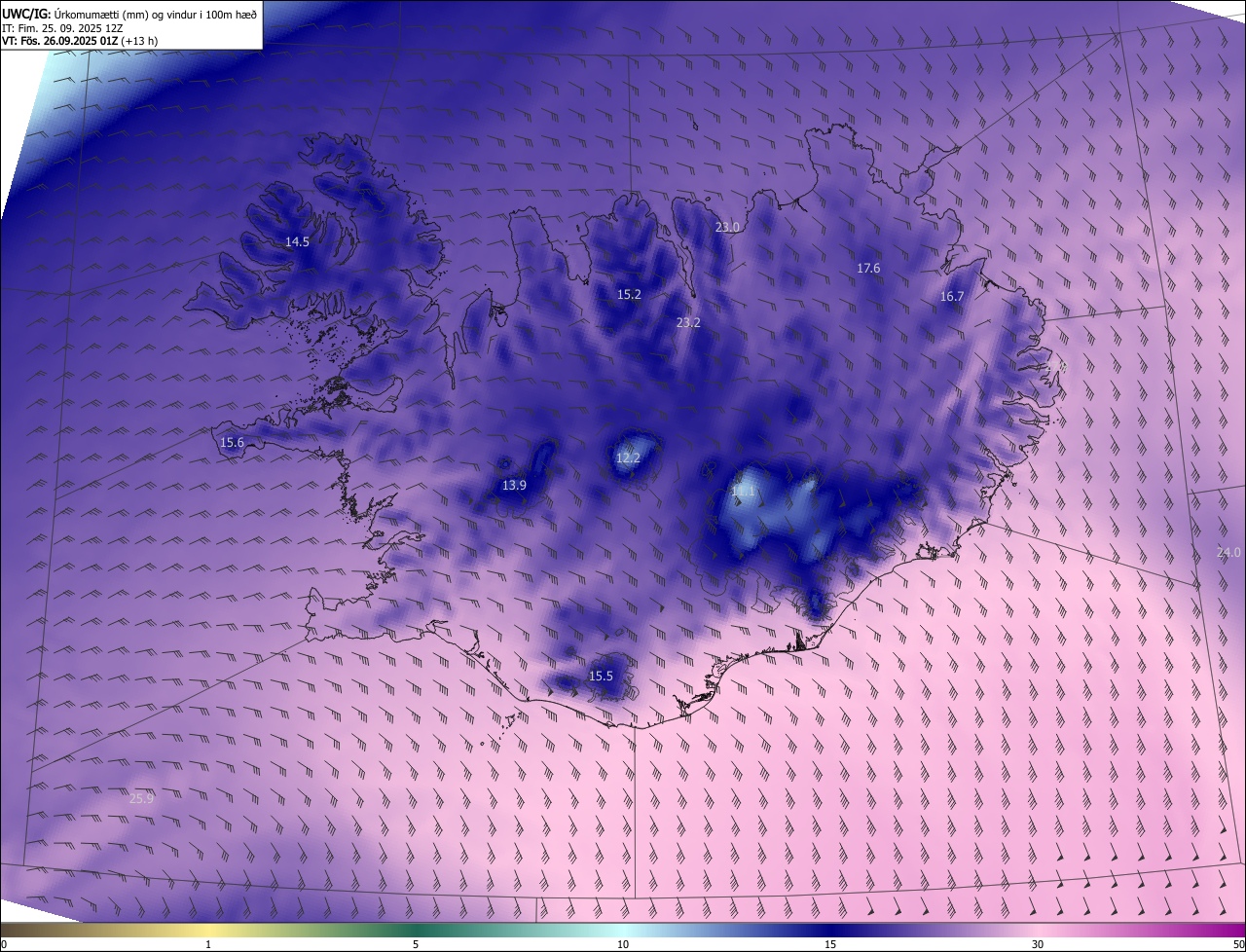Viewport: 1246px width, 952px height.
Task: Click the valid time 'VT: Fös. 26.09.2025 01Z (+13 h)'
Action: click(x=80, y=40)
